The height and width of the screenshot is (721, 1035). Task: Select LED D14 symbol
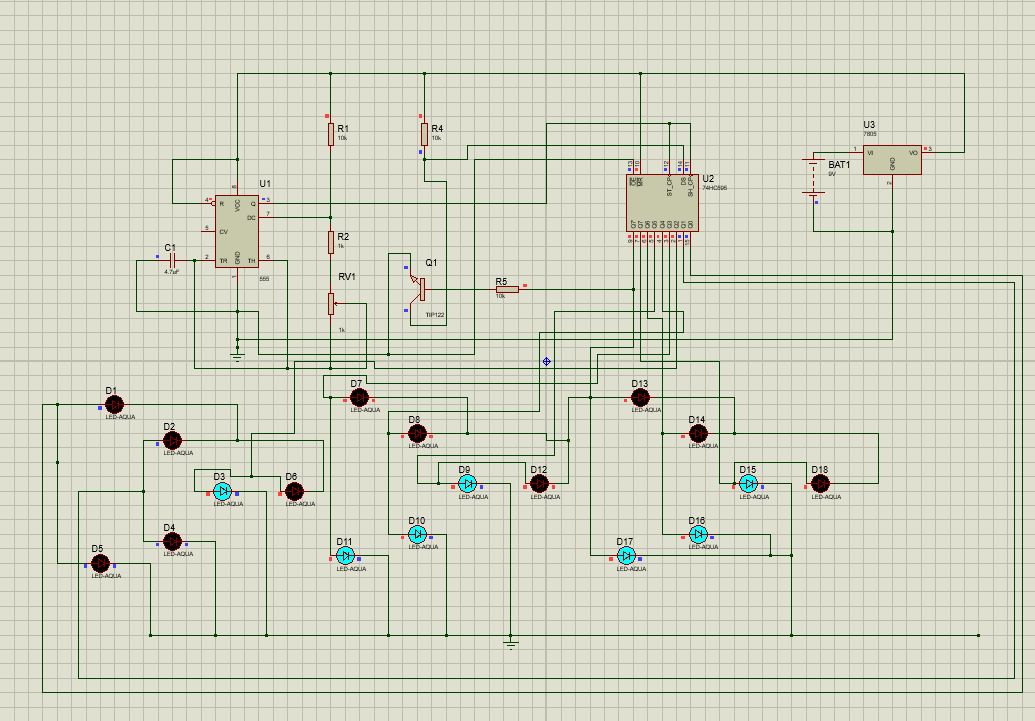pyautogui.click(x=698, y=434)
